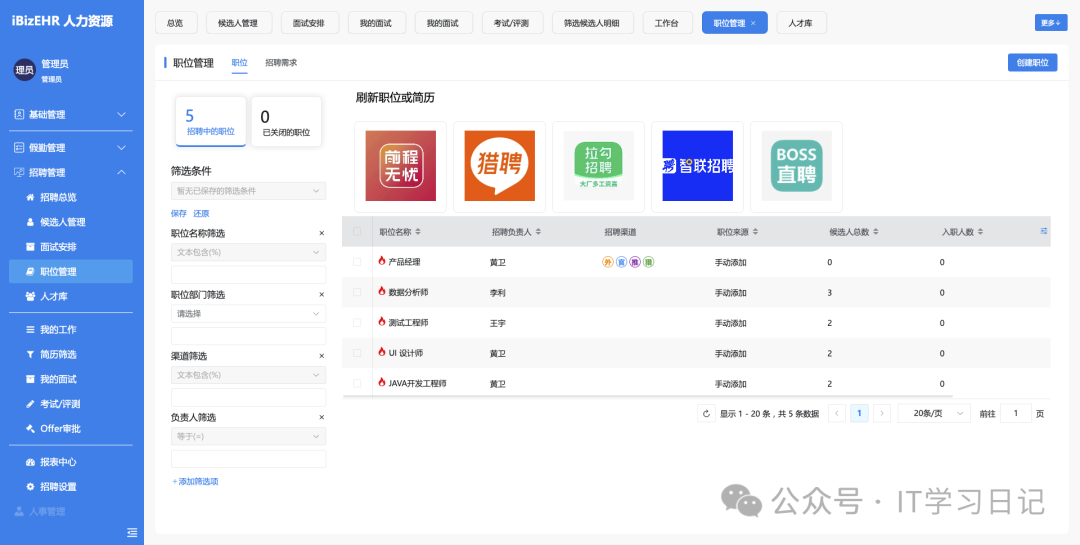The image size is (1080, 545).
Task: Open the 20条/页 page size dropdown
Action: (933, 413)
